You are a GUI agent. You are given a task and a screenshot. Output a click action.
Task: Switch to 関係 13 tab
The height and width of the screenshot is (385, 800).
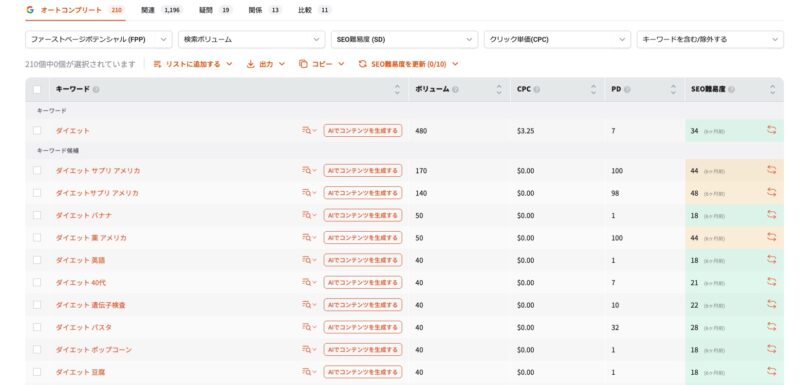pos(265,10)
